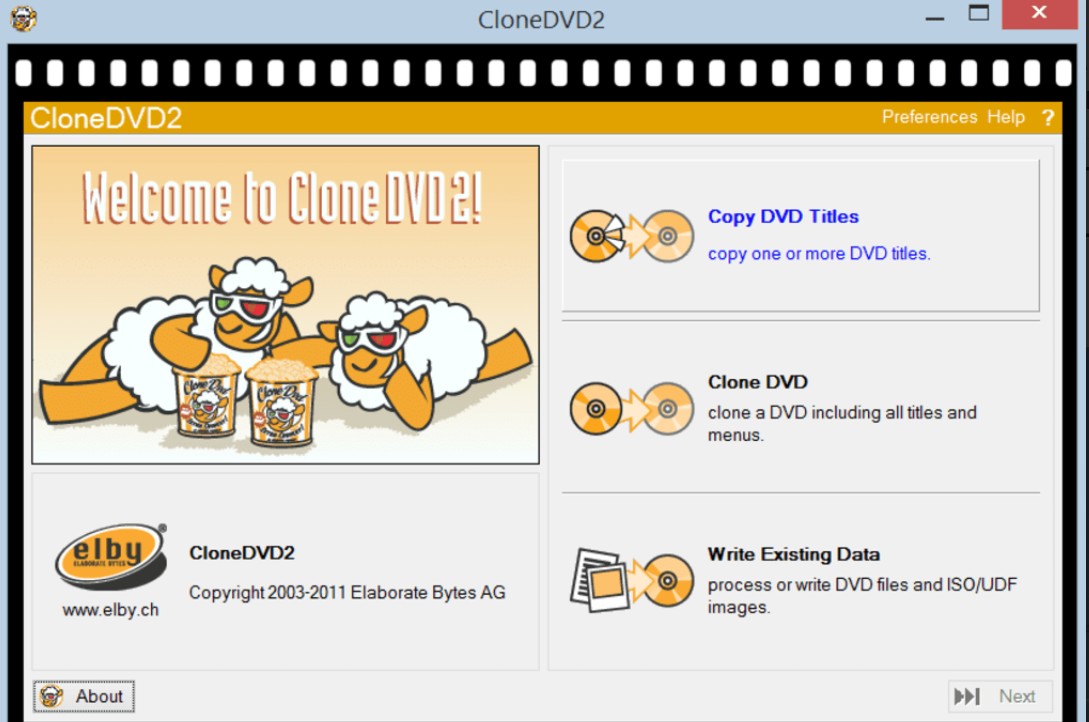Minimize the CloneDVD2 window

(935, 17)
